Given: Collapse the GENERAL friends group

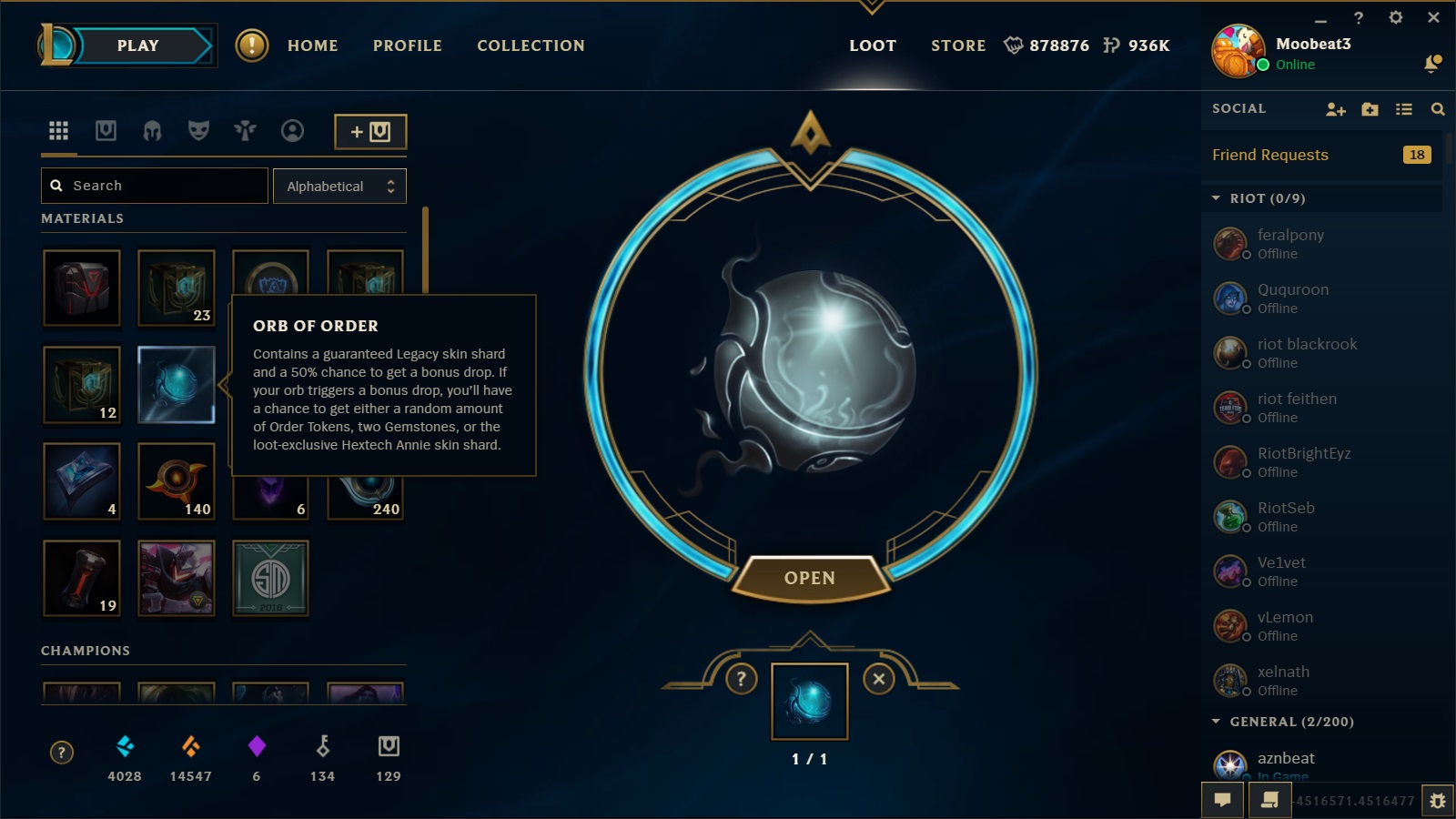Looking at the screenshot, I should pos(1216,722).
